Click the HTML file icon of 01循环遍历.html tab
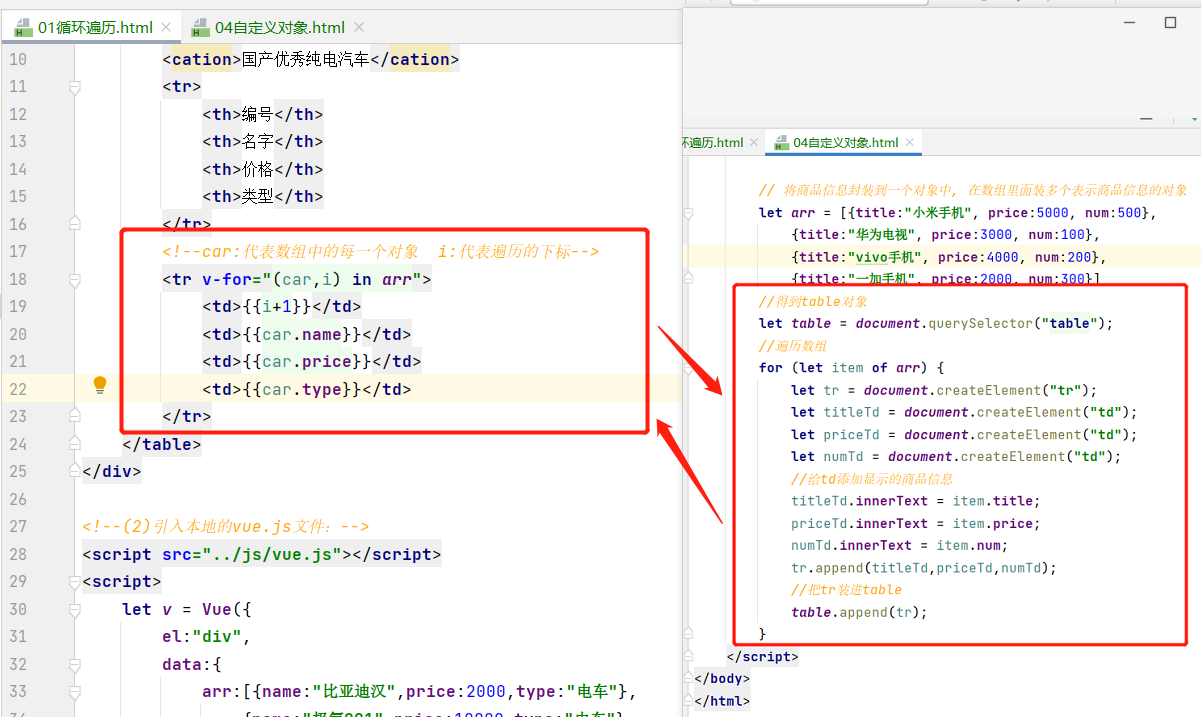 click(x=24, y=28)
